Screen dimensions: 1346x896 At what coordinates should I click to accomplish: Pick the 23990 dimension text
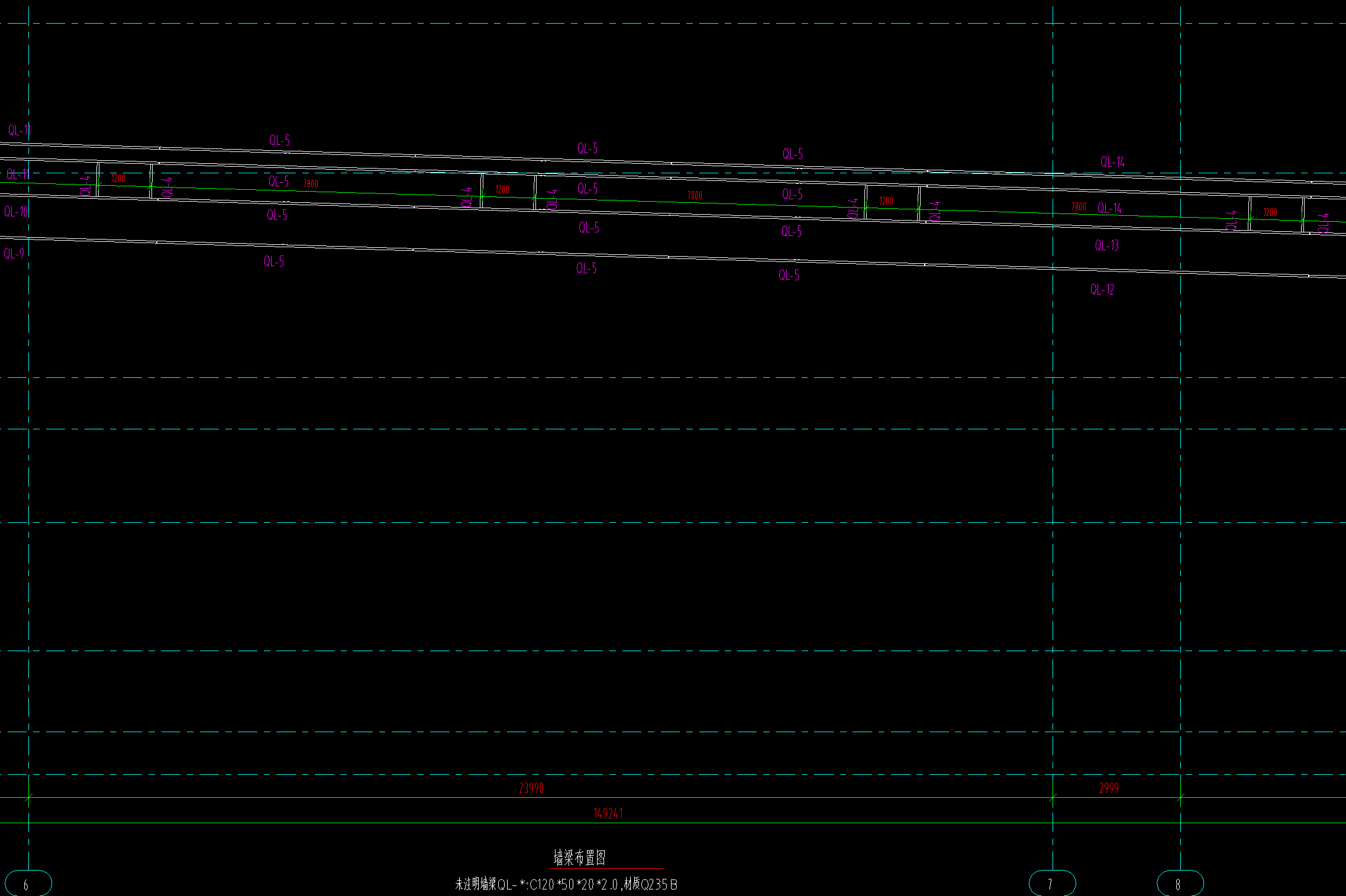click(531, 788)
